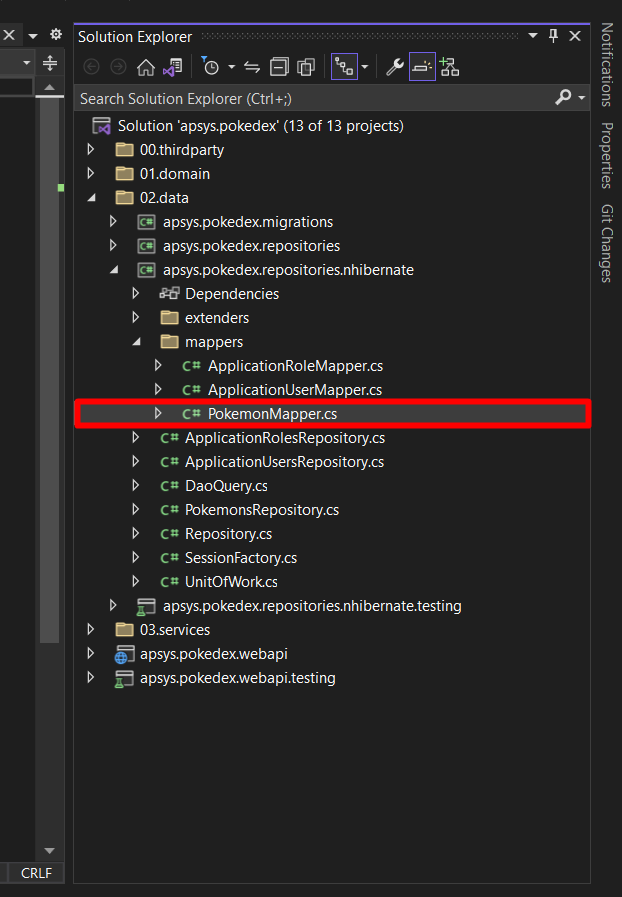Click the Show All Files icon
This screenshot has height=897, width=622.
pyautogui.click(x=306, y=67)
